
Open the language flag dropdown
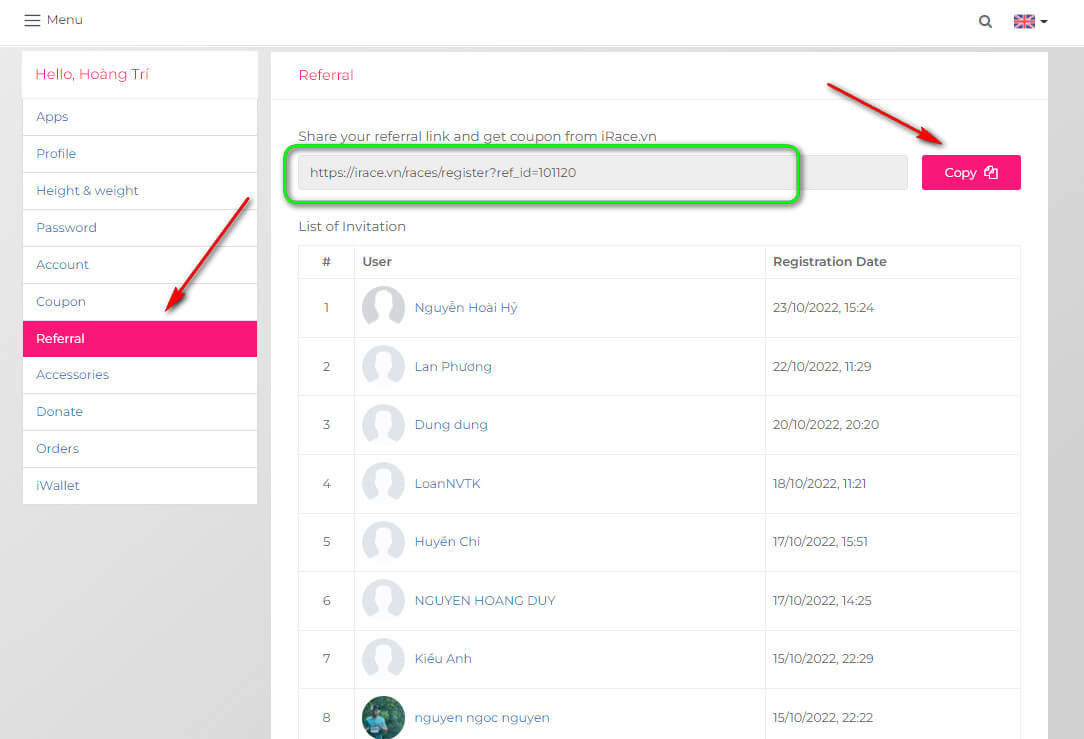click(x=1030, y=21)
